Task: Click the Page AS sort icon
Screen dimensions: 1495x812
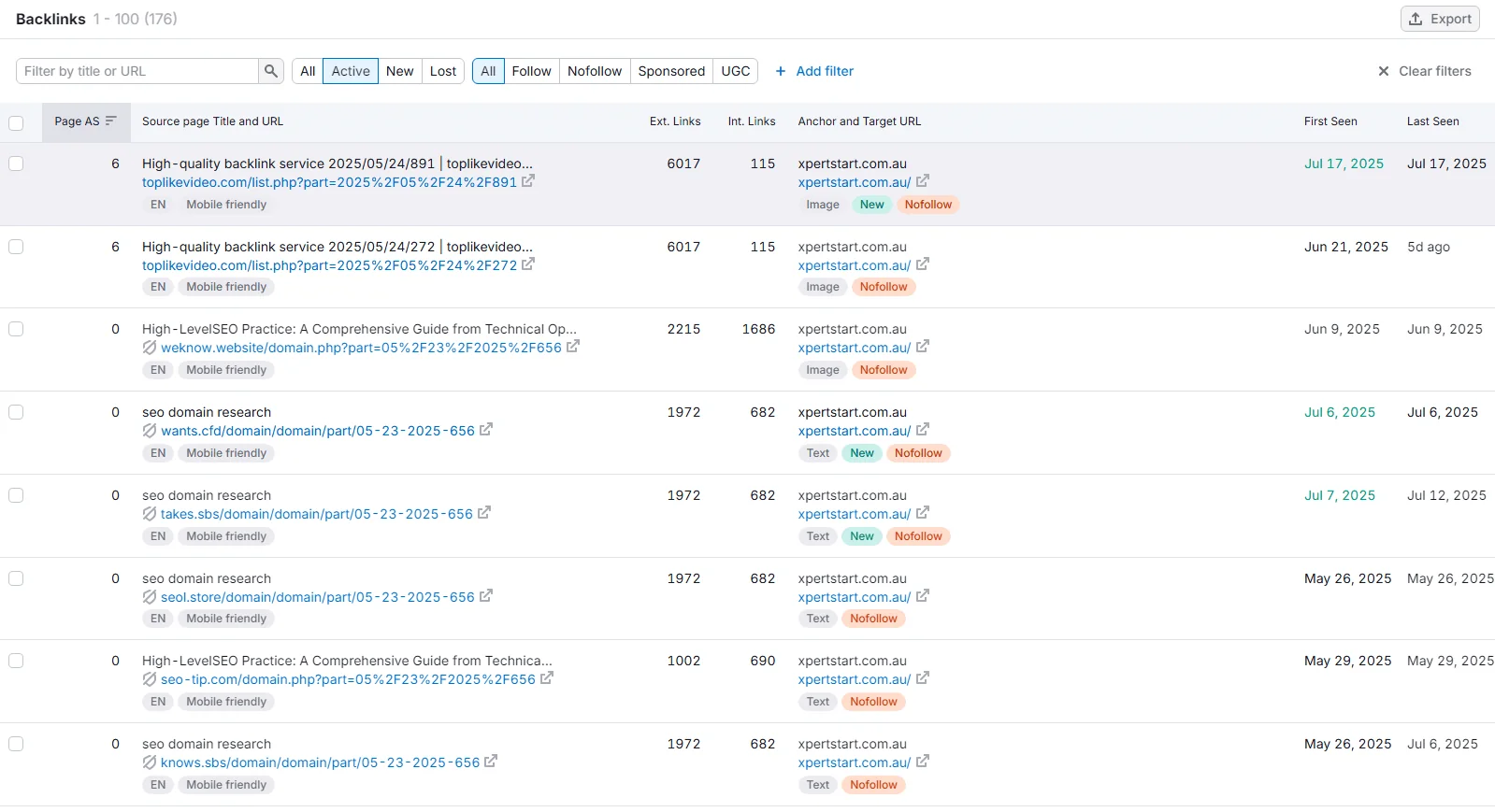Action: pos(111,121)
